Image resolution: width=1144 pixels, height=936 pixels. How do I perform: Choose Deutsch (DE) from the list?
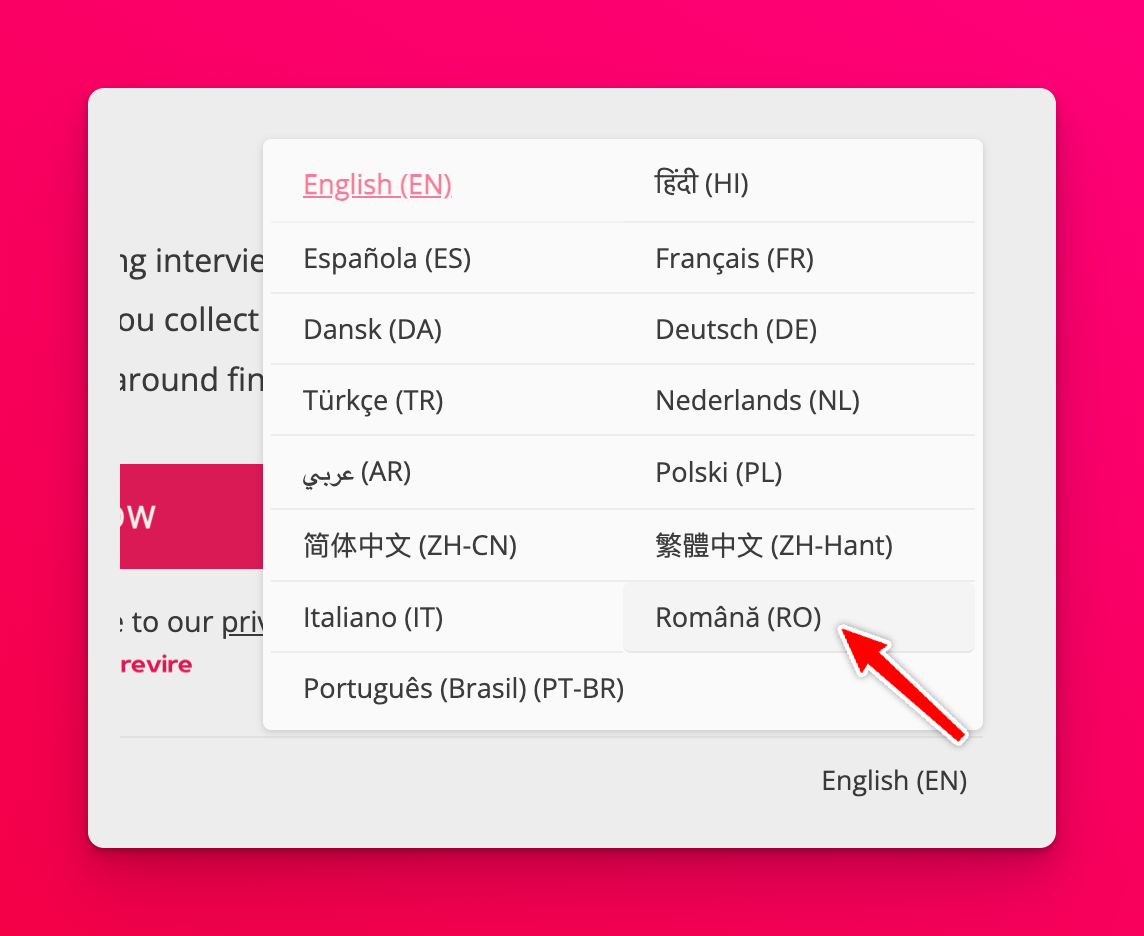(736, 329)
